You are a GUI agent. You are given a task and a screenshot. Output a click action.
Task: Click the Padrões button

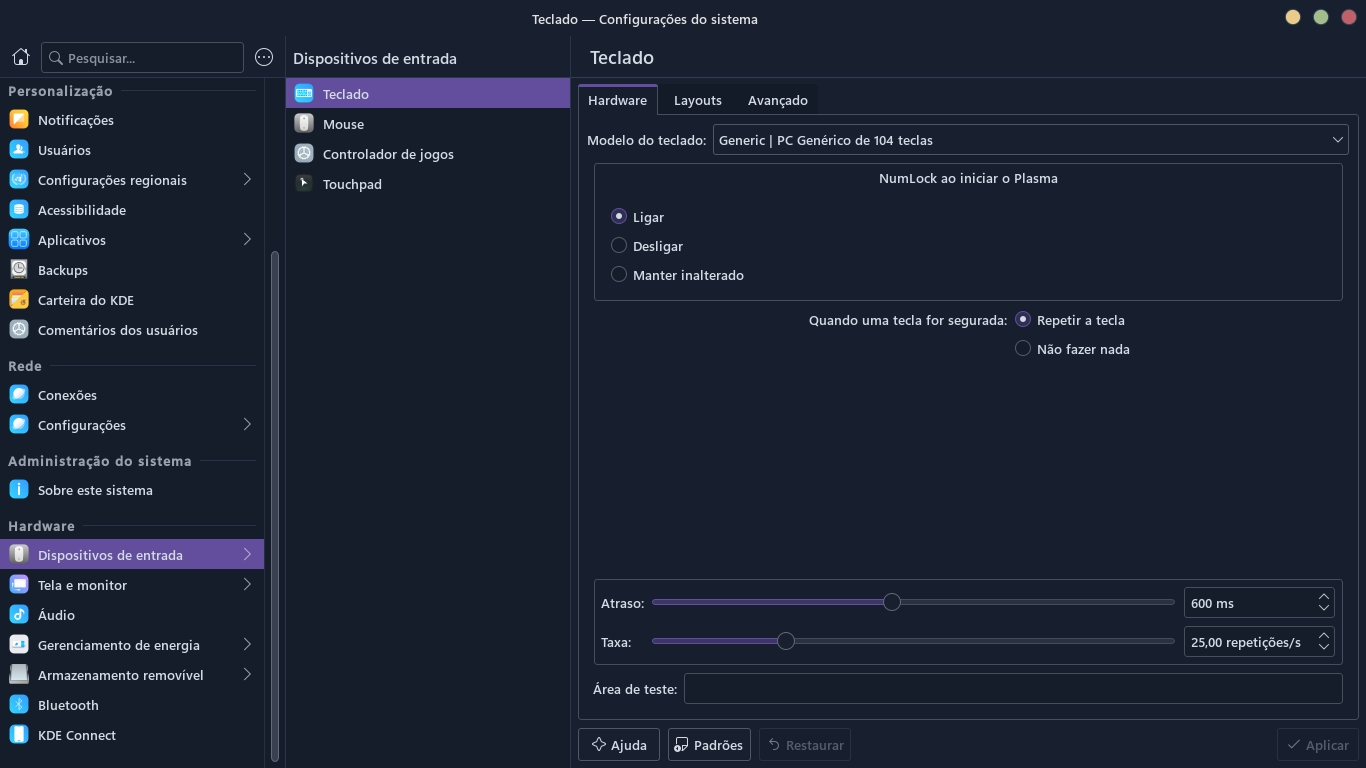coord(709,745)
